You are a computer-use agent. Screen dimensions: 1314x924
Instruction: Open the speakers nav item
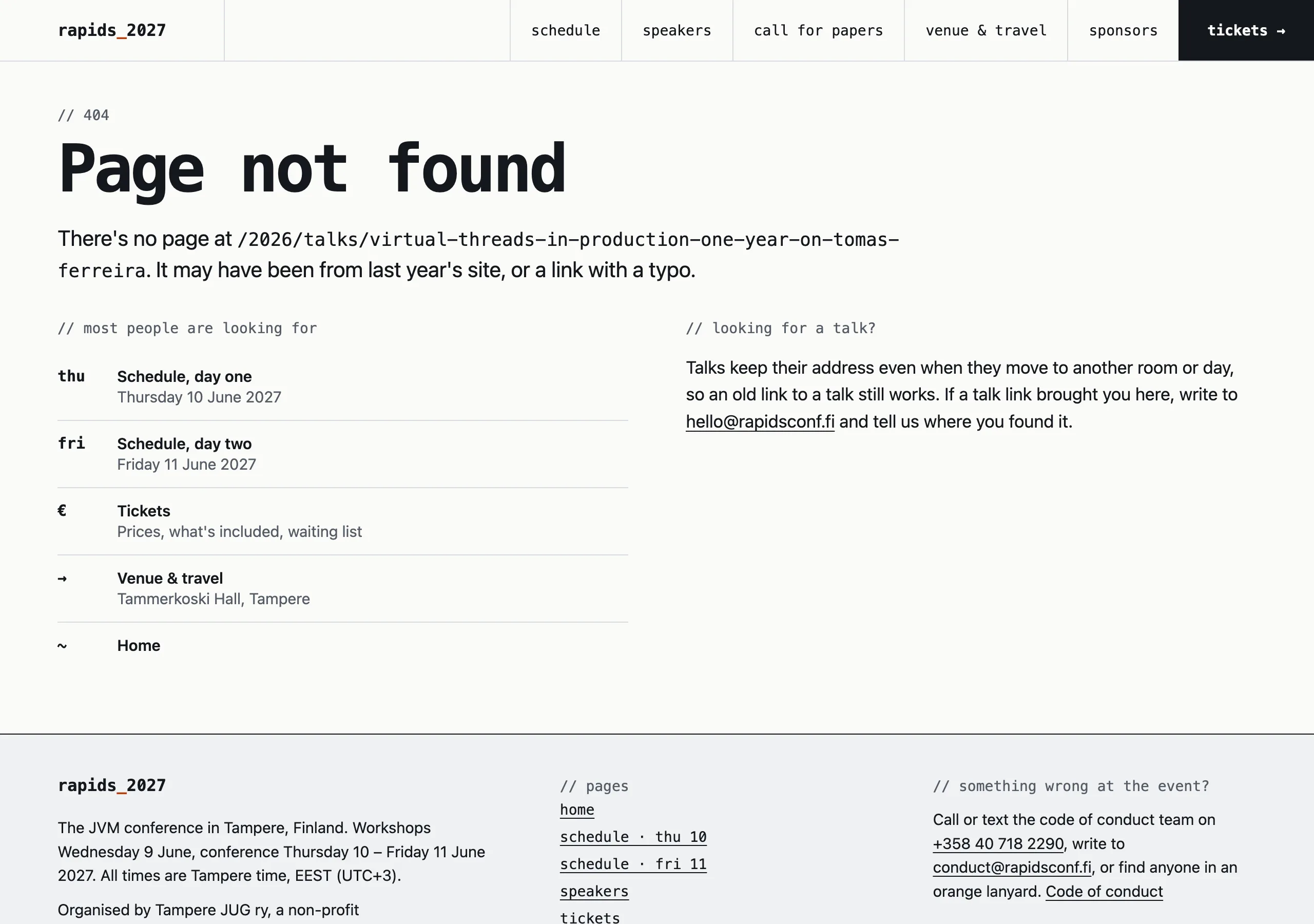point(677,30)
